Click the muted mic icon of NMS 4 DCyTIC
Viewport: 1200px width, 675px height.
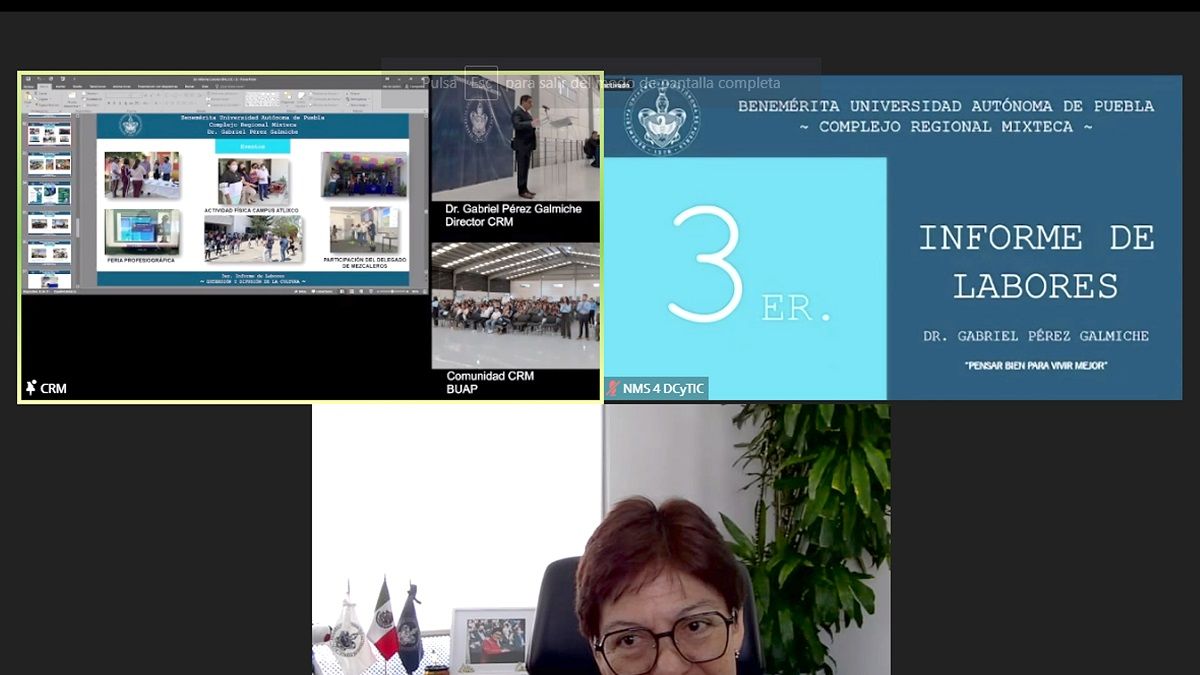[613, 388]
